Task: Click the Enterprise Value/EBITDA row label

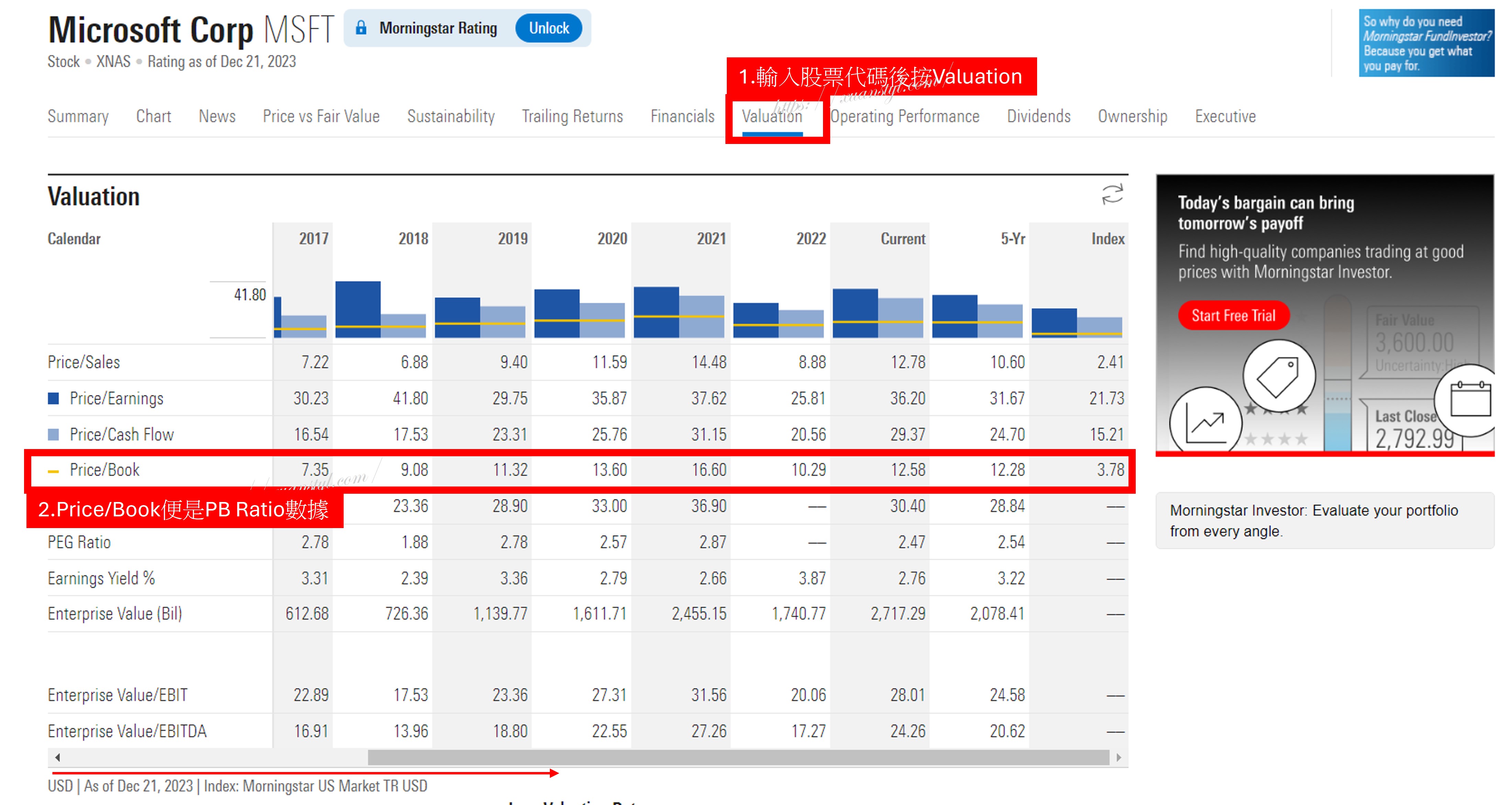Action: click(127, 731)
